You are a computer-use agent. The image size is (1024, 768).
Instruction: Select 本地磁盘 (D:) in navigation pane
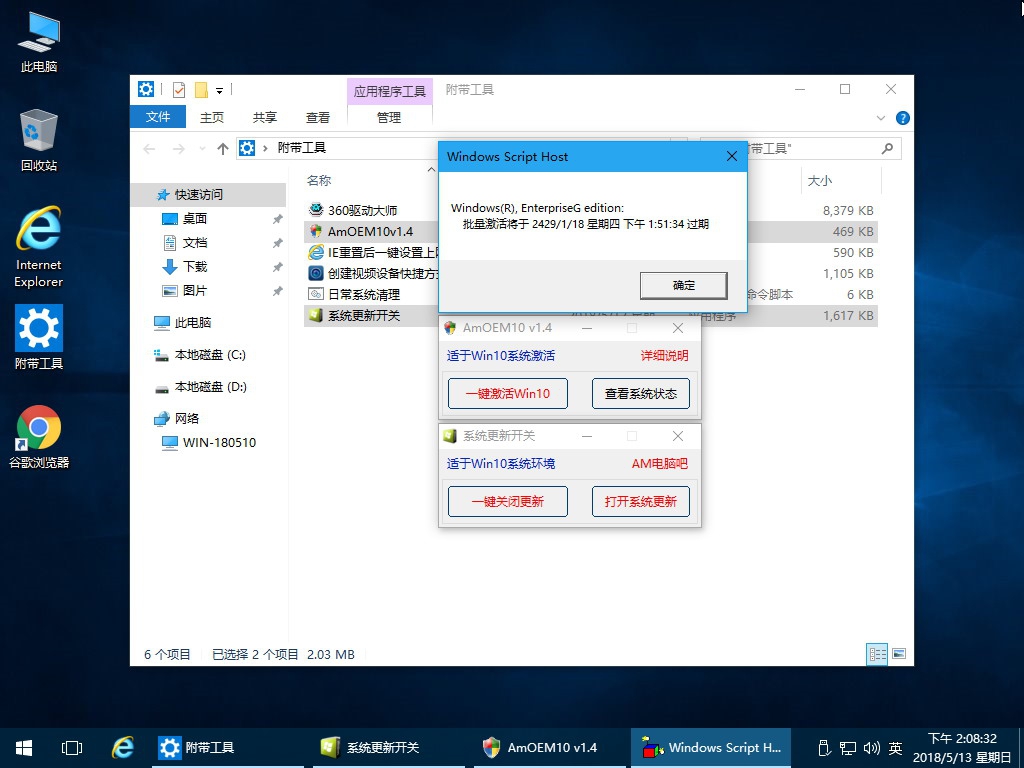pos(208,387)
